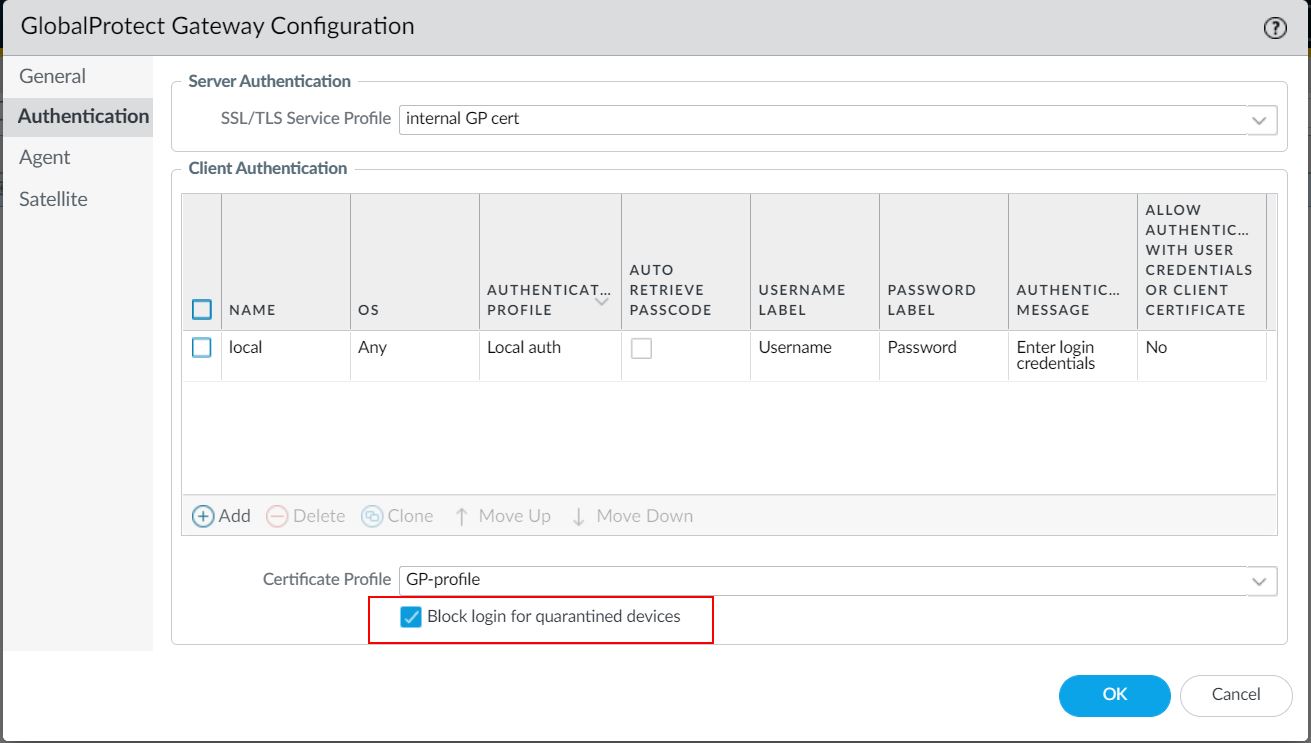Confirm with the OK button
Viewport: 1311px width, 743px height.
pos(1114,695)
